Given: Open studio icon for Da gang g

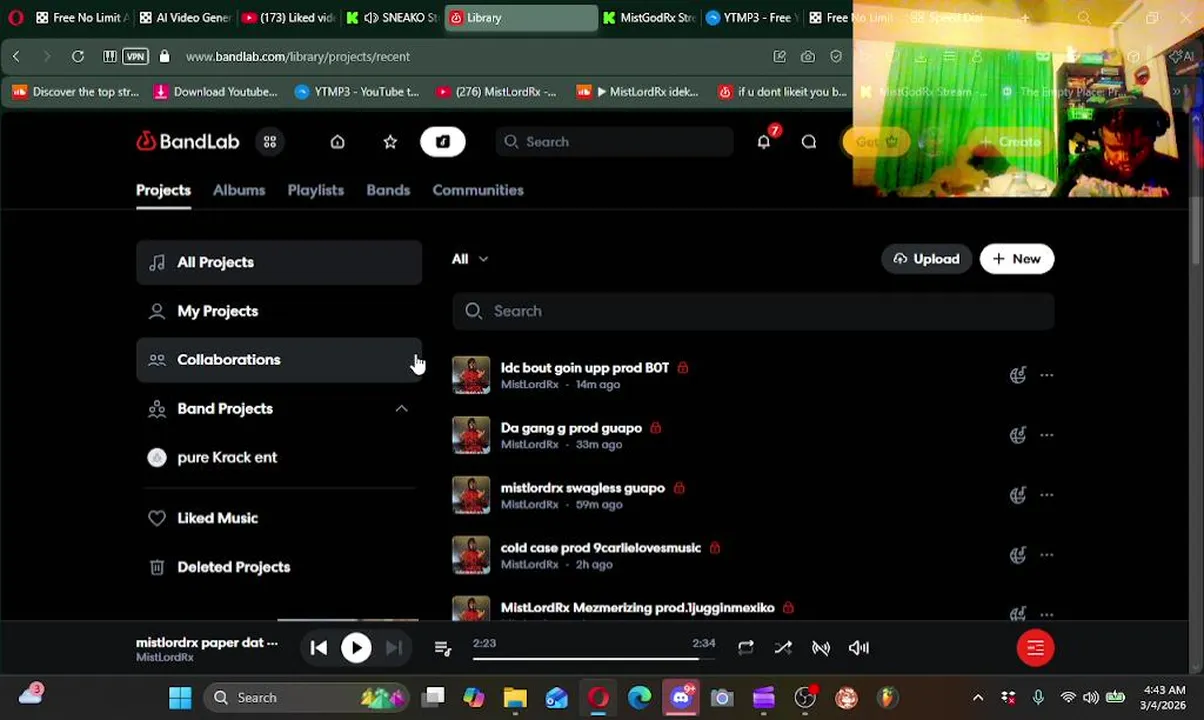Looking at the screenshot, I should pyautogui.click(x=1018, y=435).
